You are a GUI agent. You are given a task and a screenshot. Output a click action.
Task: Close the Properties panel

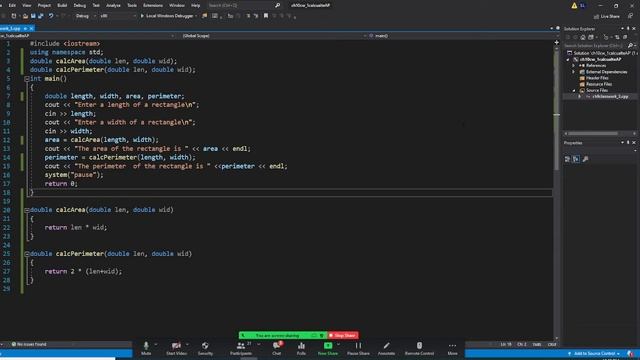[x=634, y=143]
